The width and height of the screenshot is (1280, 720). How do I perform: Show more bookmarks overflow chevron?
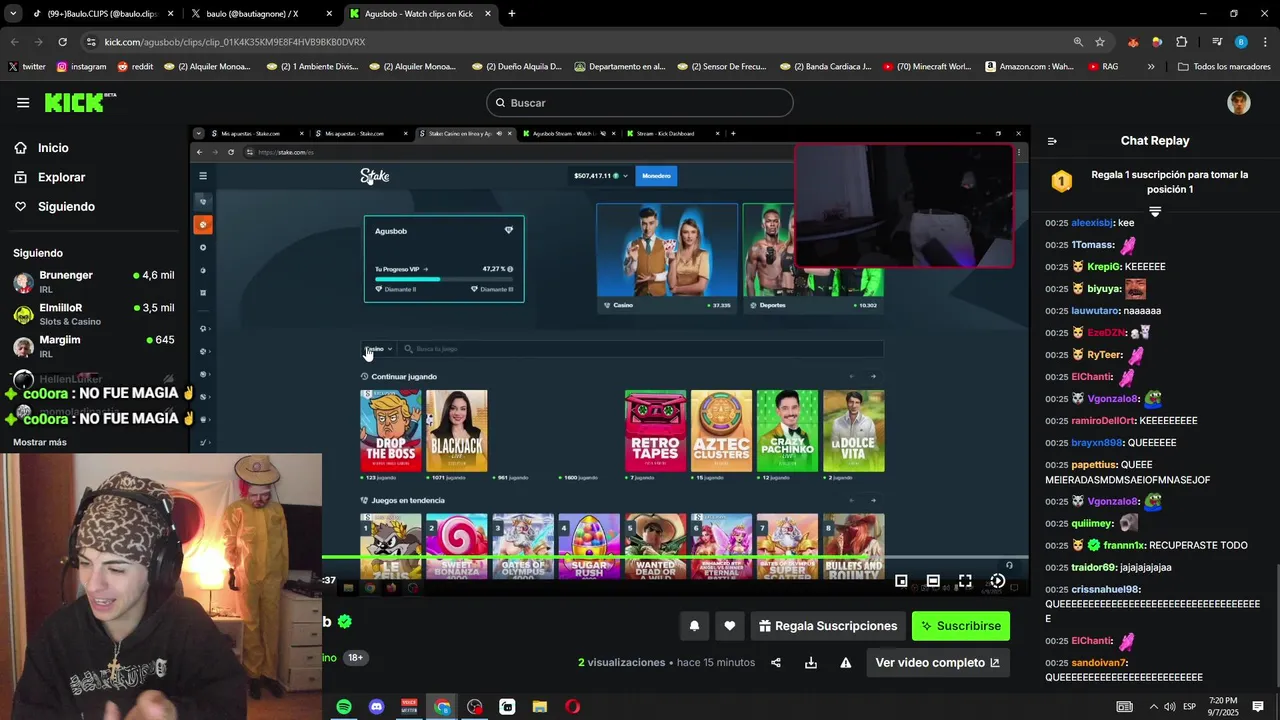coord(1151,67)
